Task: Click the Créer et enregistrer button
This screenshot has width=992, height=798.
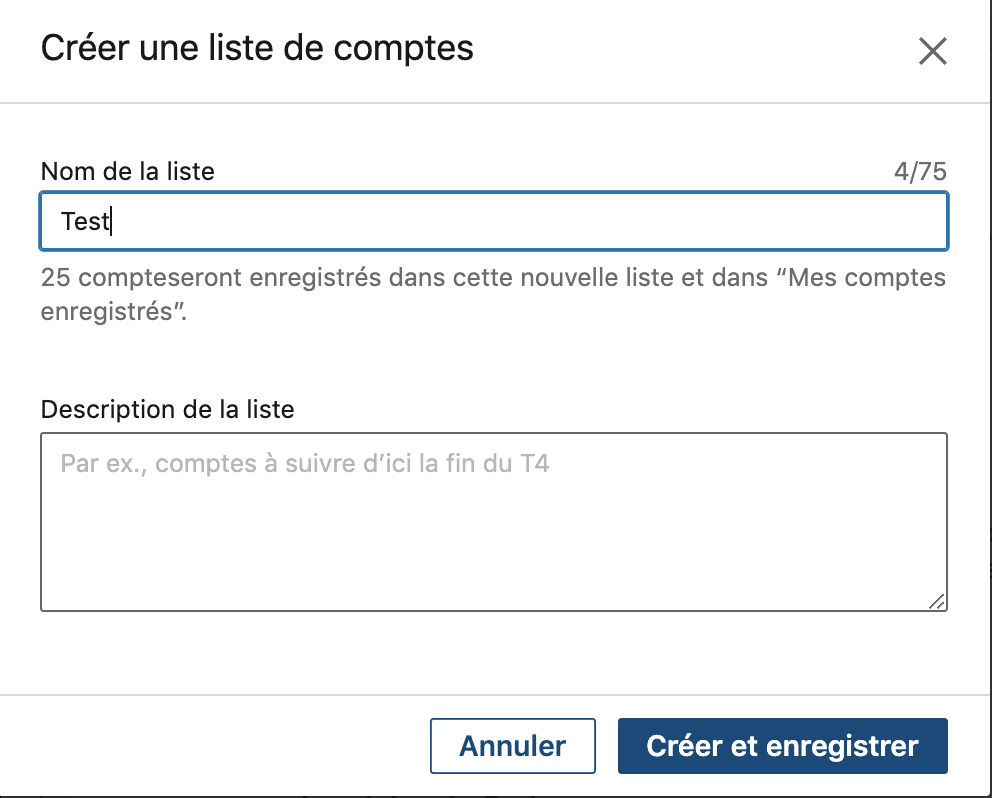Action: pos(783,746)
